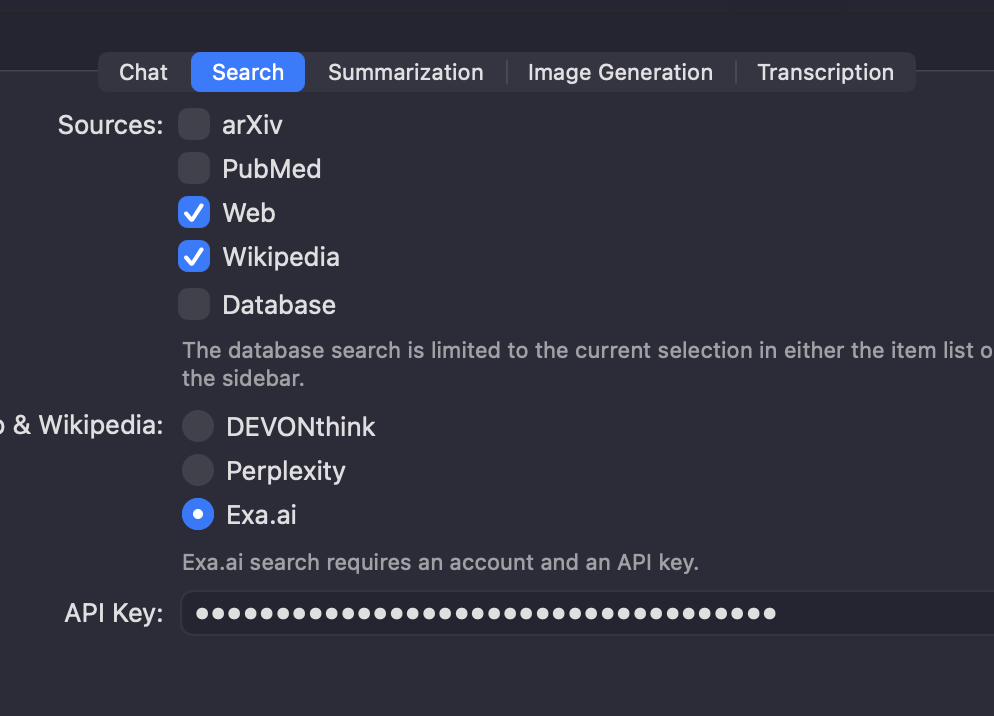Click the Exa.ai radio button

coord(198,514)
